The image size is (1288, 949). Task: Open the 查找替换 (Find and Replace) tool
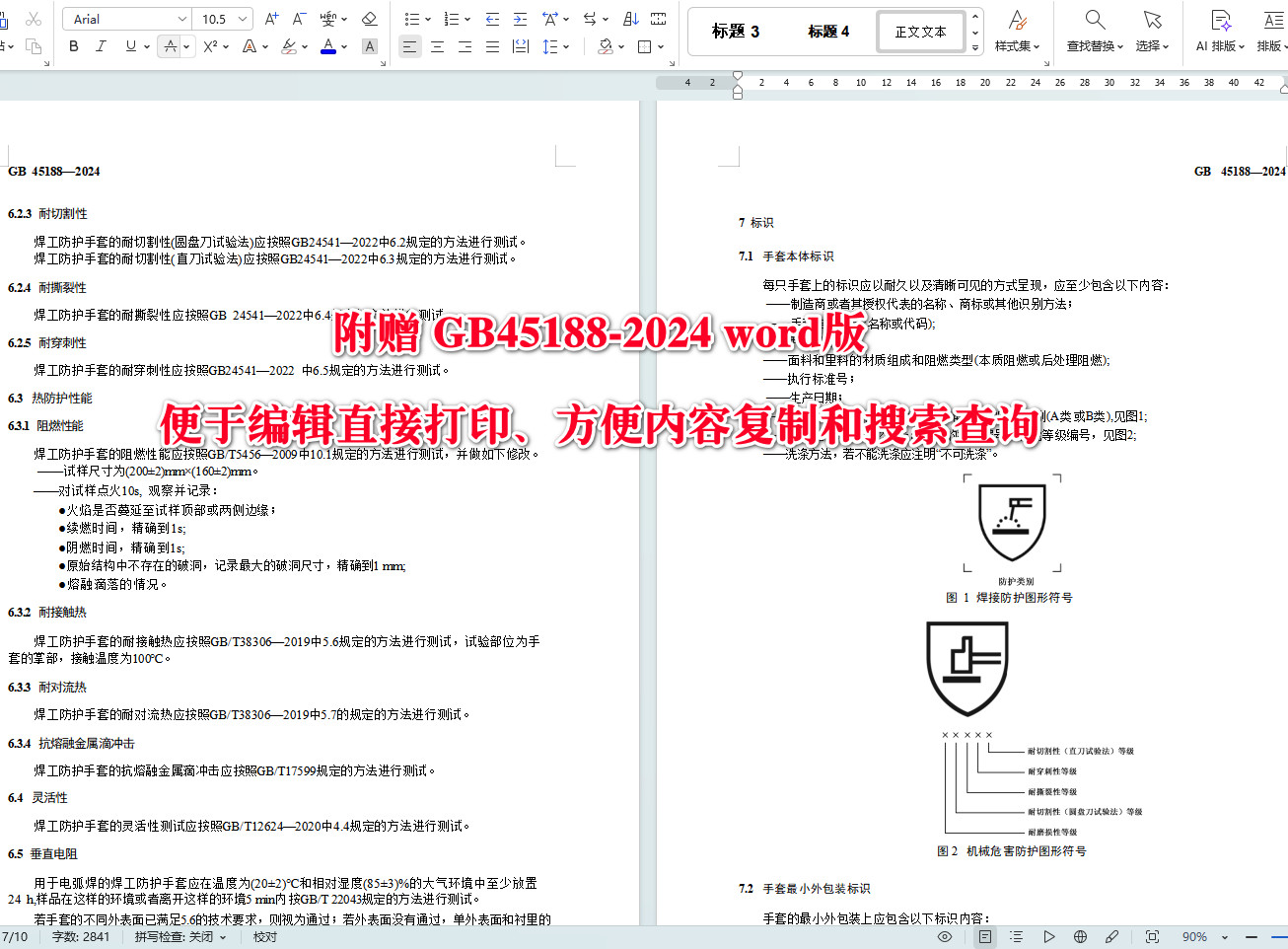click(1095, 31)
